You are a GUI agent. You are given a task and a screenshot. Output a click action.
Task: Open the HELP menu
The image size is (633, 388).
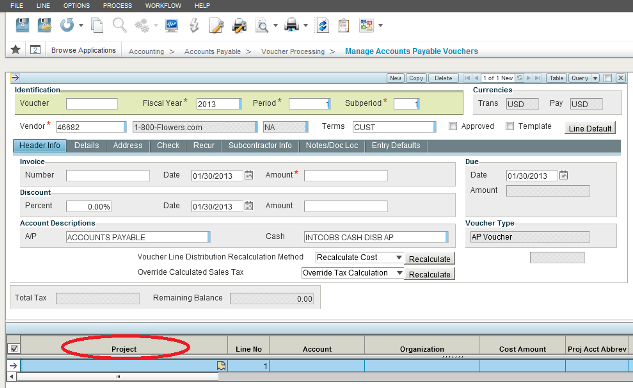(202, 6)
